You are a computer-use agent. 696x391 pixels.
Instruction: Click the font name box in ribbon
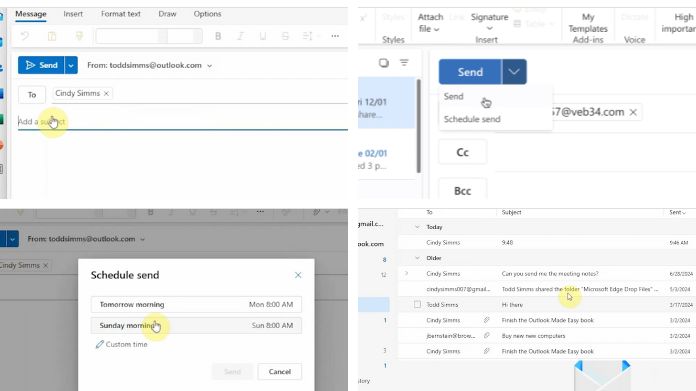(127, 36)
